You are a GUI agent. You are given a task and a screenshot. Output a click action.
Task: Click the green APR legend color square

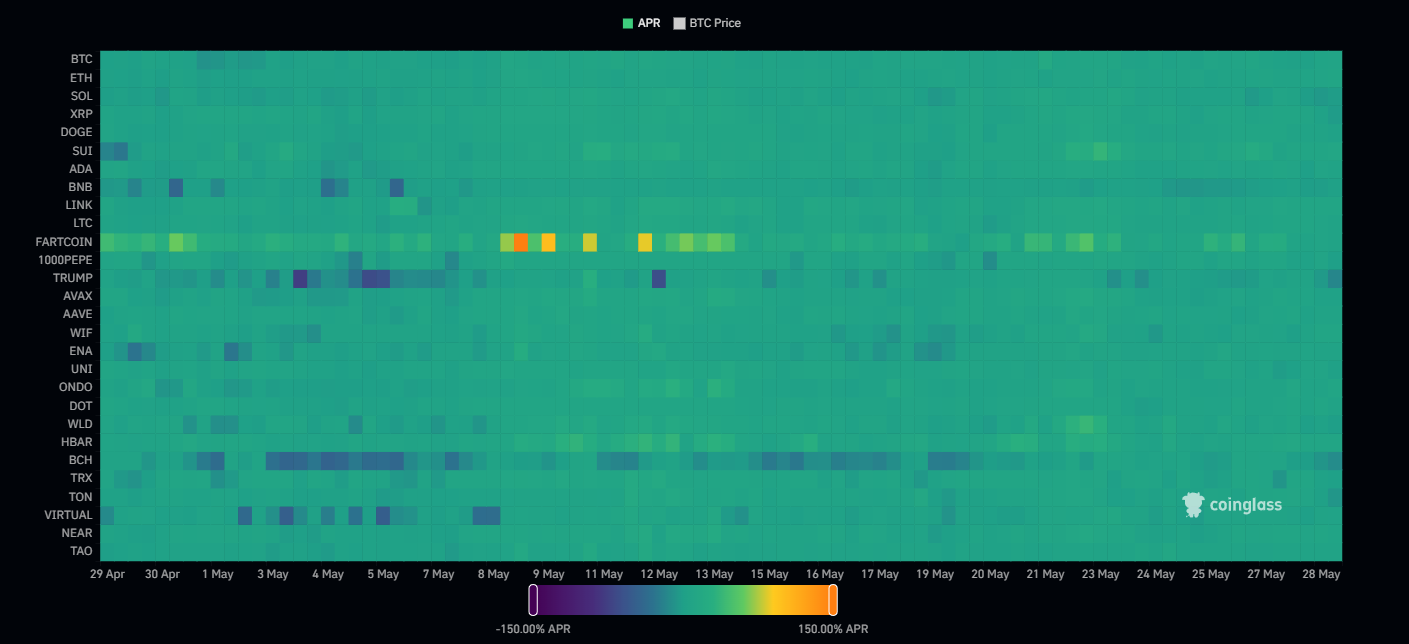click(x=628, y=23)
